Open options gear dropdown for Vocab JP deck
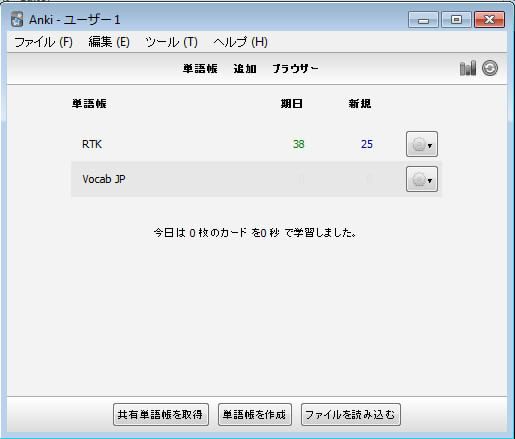The height and width of the screenshot is (439, 515). pos(422,179)
